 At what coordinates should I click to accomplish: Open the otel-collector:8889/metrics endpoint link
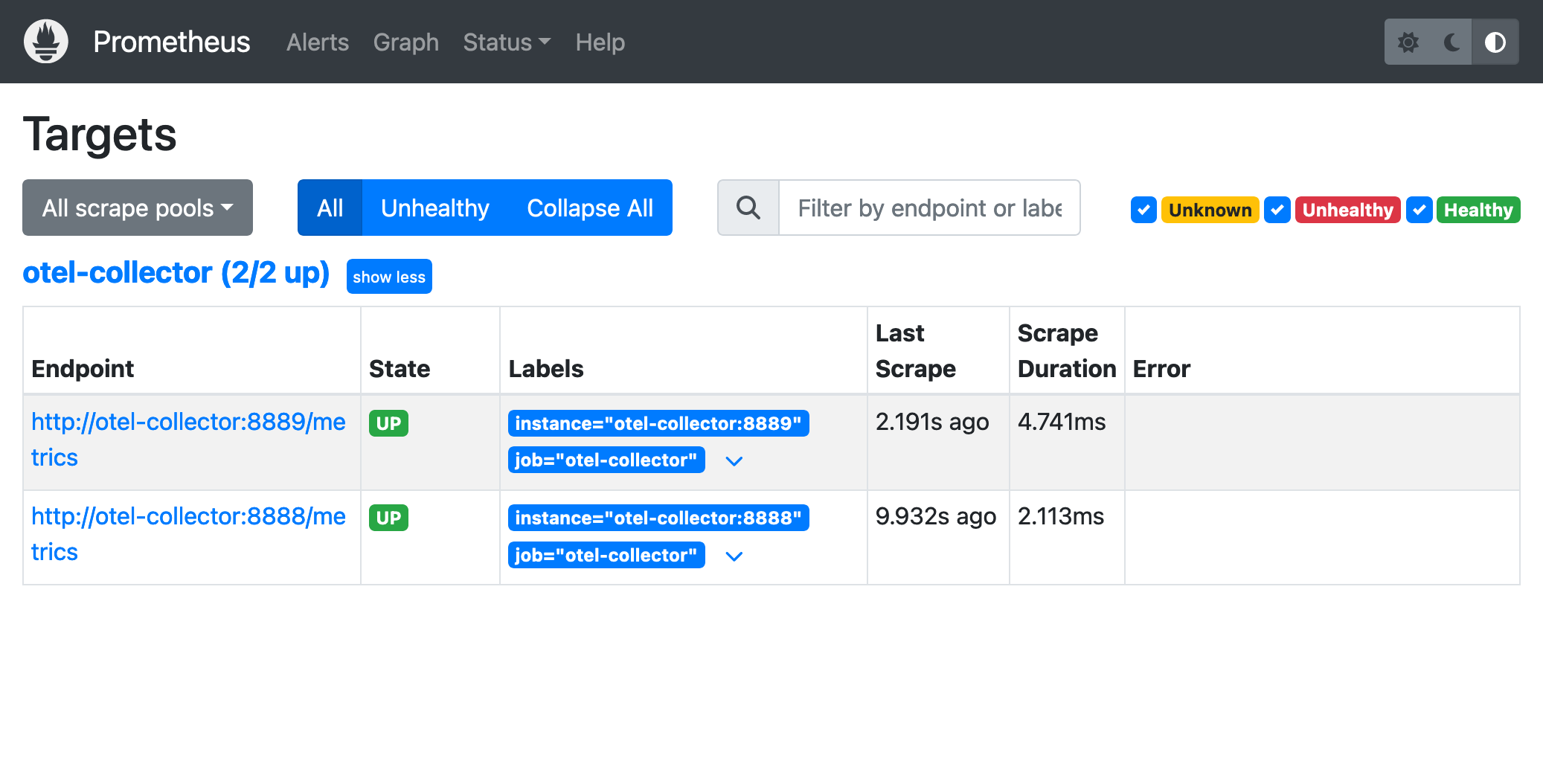[x=188, y=440]
